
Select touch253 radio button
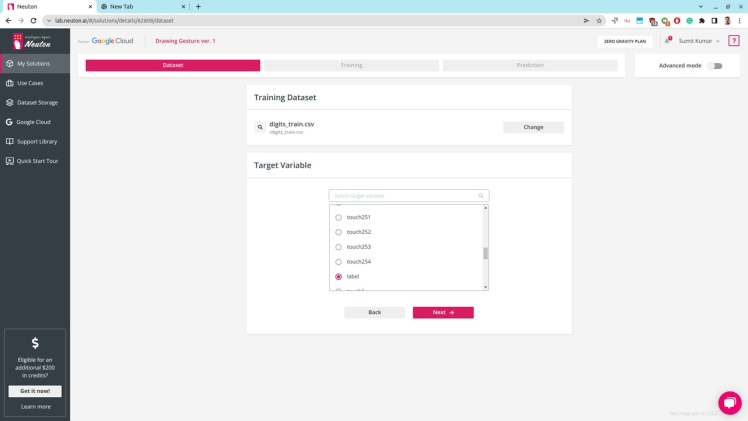[338, 247]
